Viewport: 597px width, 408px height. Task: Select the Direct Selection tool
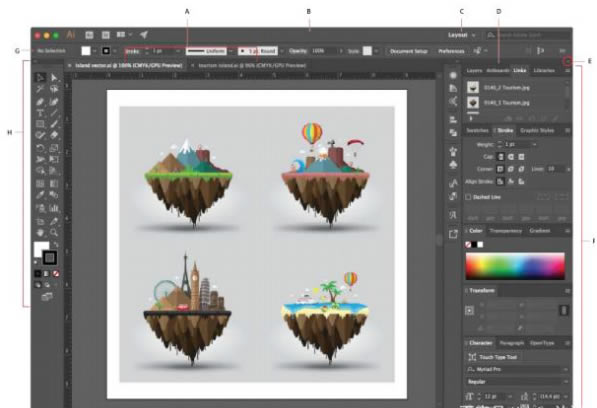(x=54, y=78)
